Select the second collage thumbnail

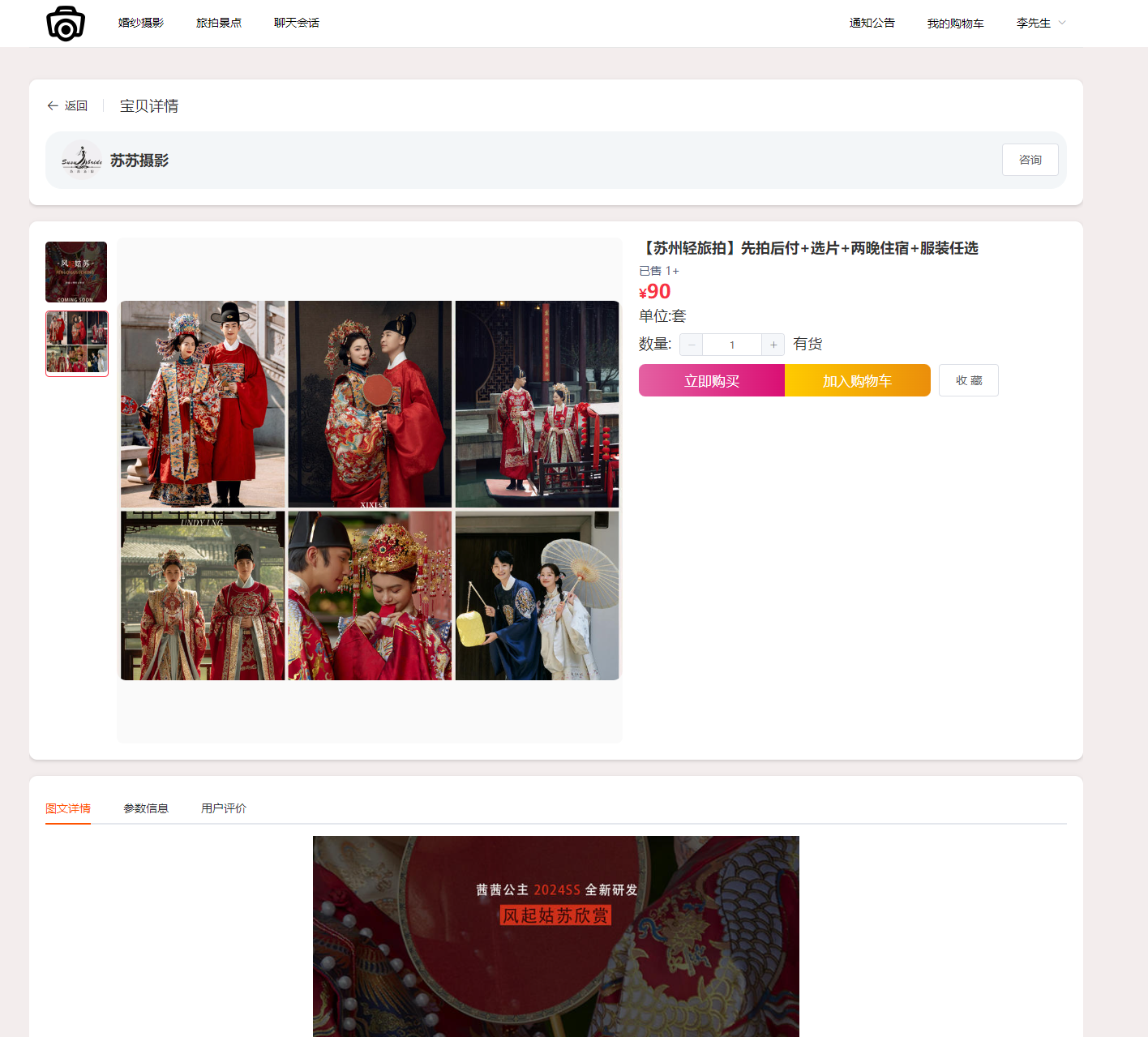click(77, 344)
